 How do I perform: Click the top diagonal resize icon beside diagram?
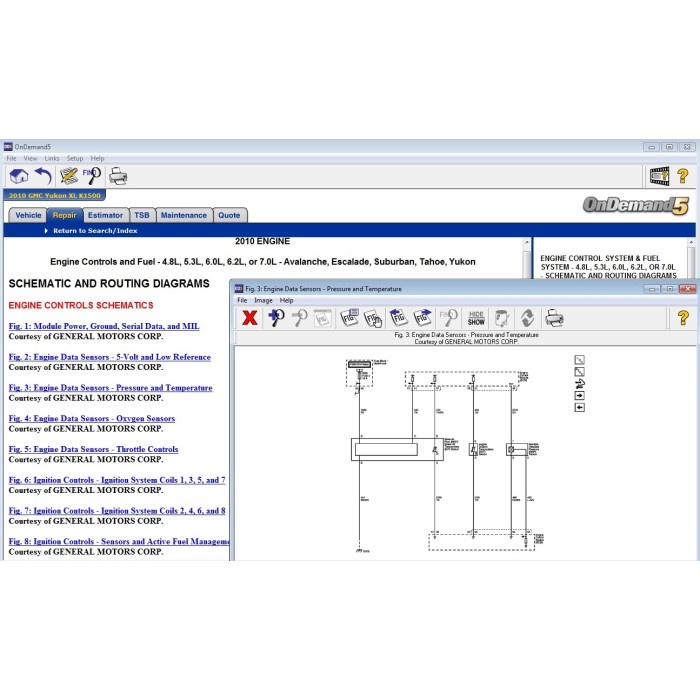point(579,360)
